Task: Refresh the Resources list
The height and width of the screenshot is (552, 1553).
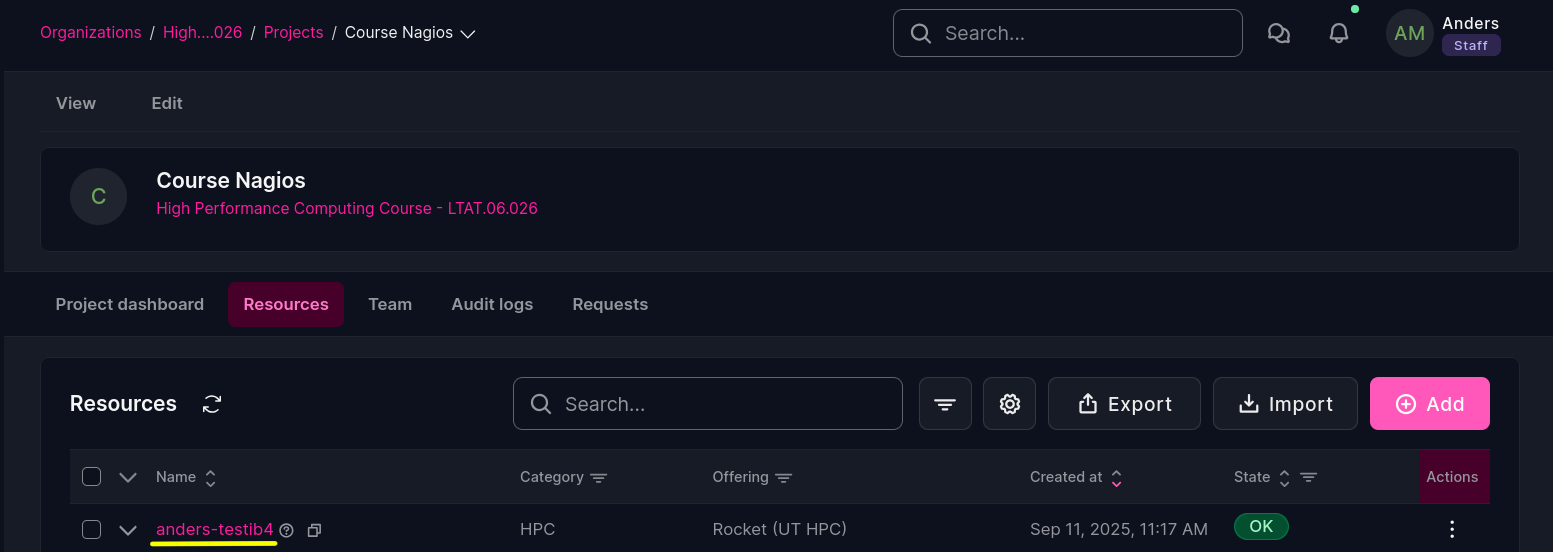Action: pos(212,404)
